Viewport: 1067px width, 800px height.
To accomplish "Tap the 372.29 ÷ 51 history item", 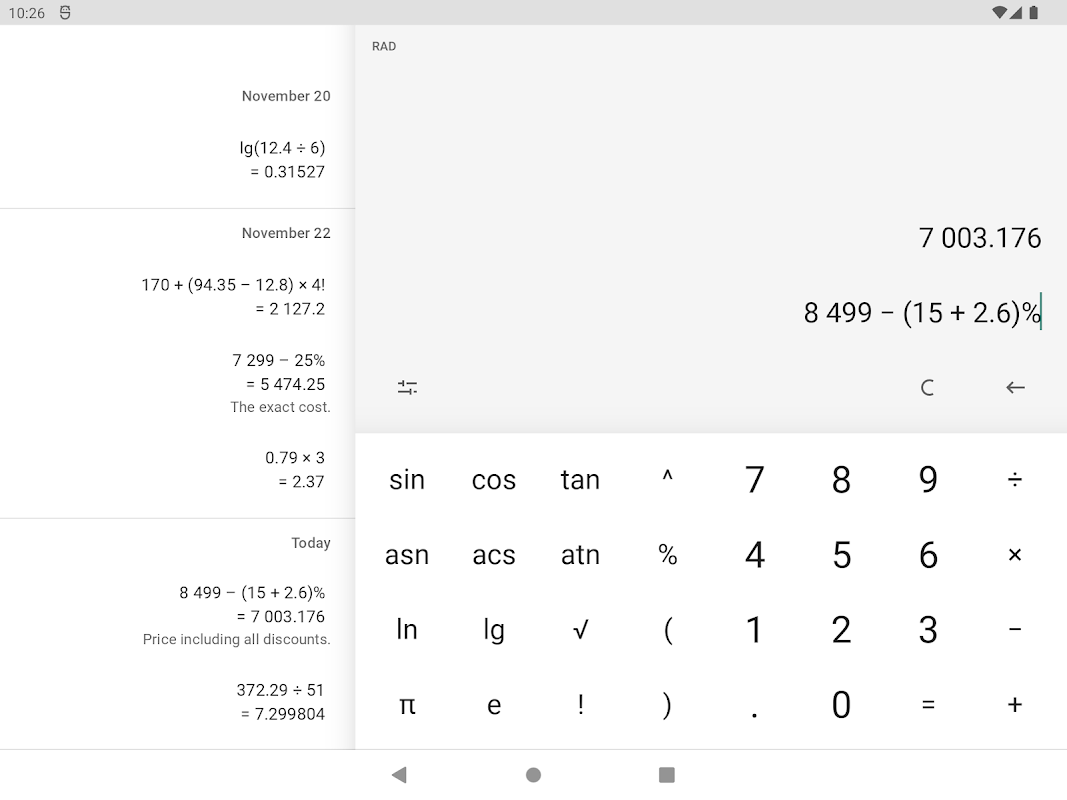I will [280, 701].
